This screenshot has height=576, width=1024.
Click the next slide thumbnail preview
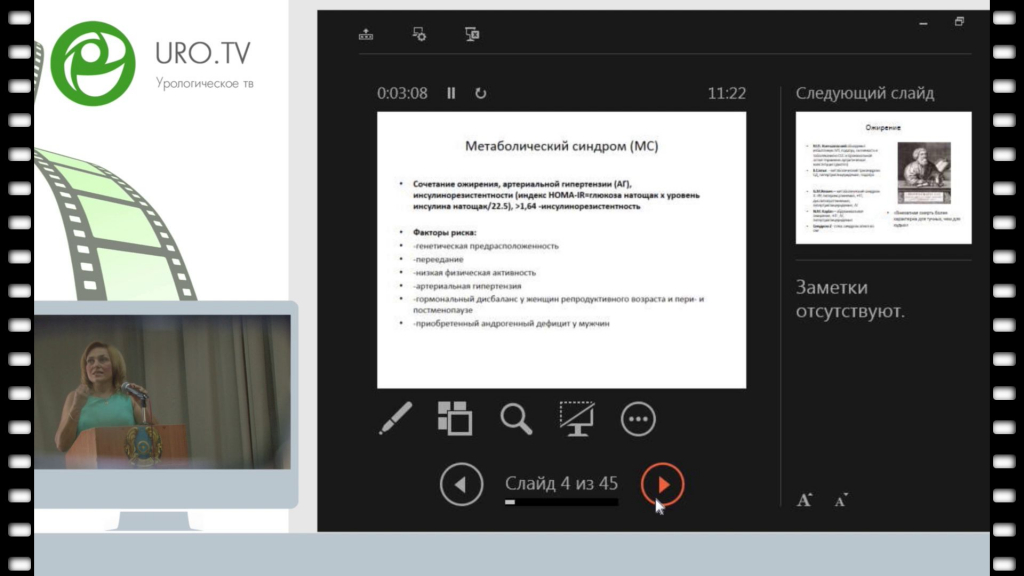(x=883, y=177)
